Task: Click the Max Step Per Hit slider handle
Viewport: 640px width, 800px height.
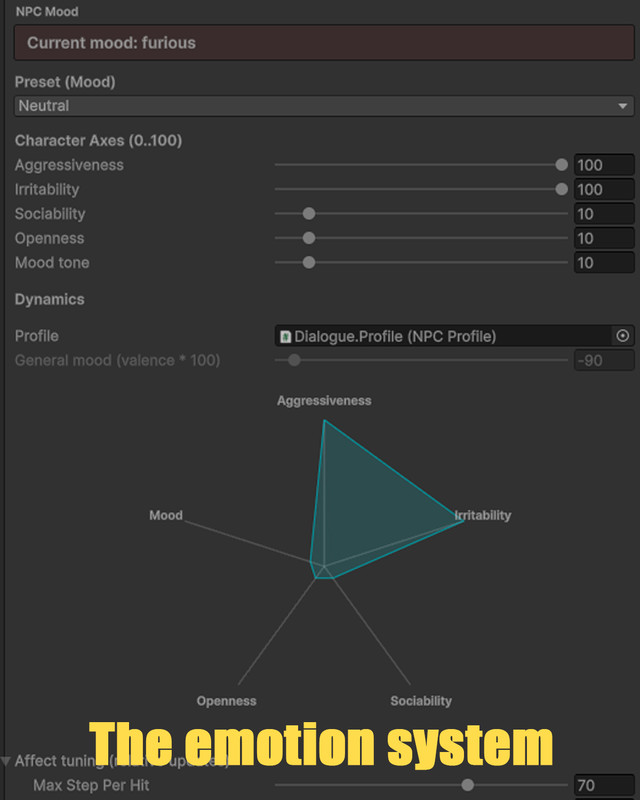Action: tap(467, 785)
